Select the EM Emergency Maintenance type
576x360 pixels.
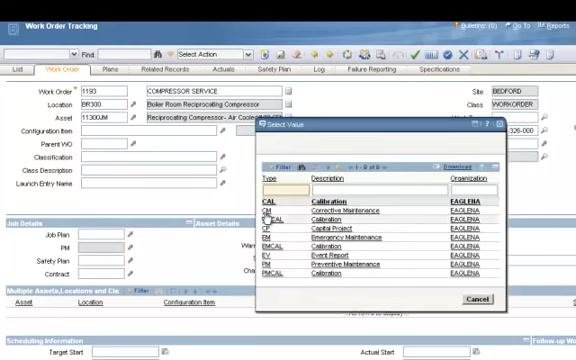[x=266, y=237]
